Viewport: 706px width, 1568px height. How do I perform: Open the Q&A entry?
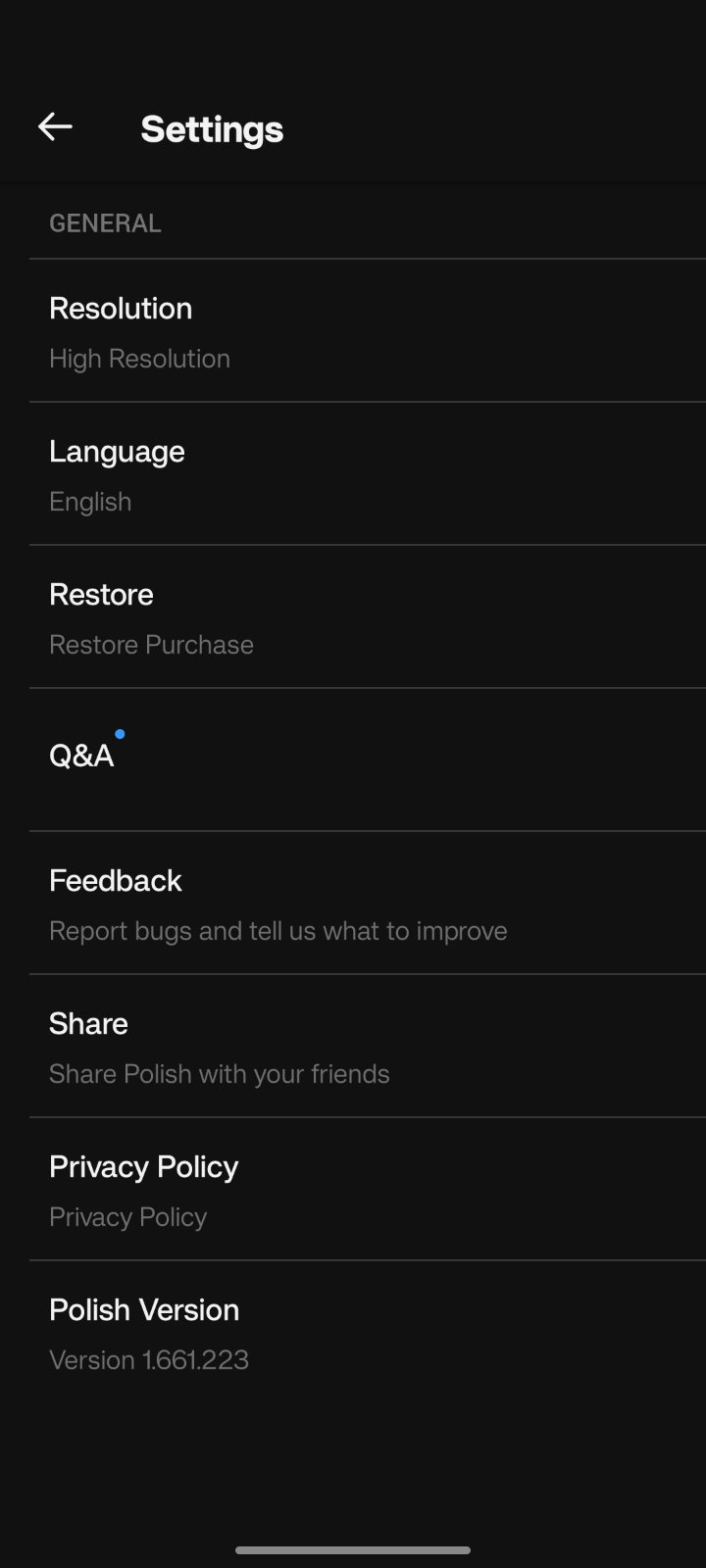[81, 756]
